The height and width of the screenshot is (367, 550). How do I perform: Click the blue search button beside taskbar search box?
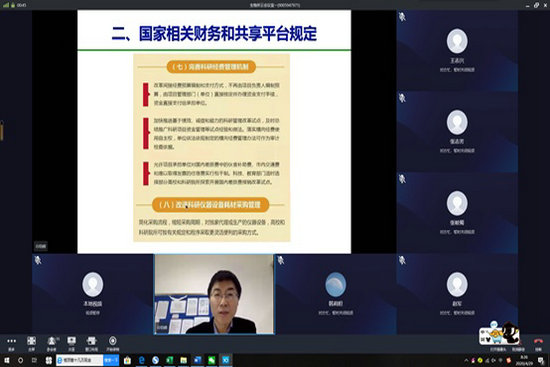tap(111, 360)
